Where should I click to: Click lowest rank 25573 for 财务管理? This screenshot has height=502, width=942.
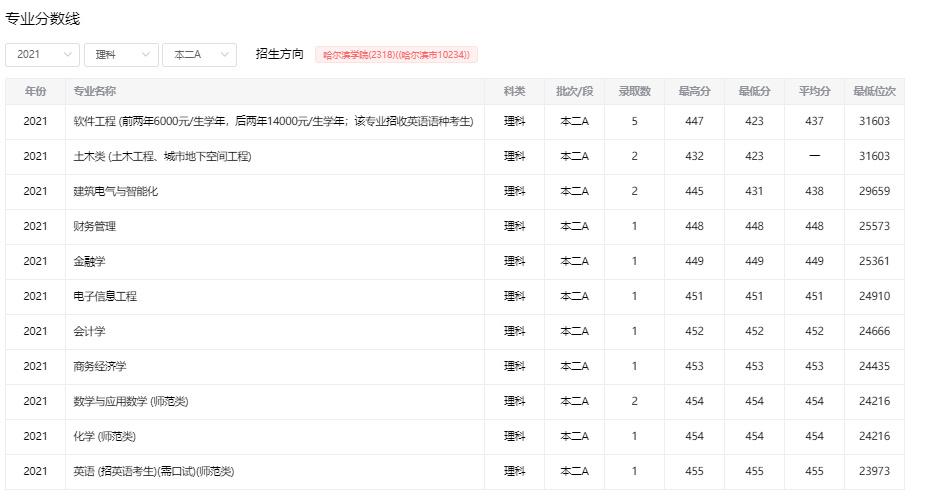click(x=875, y=226)
